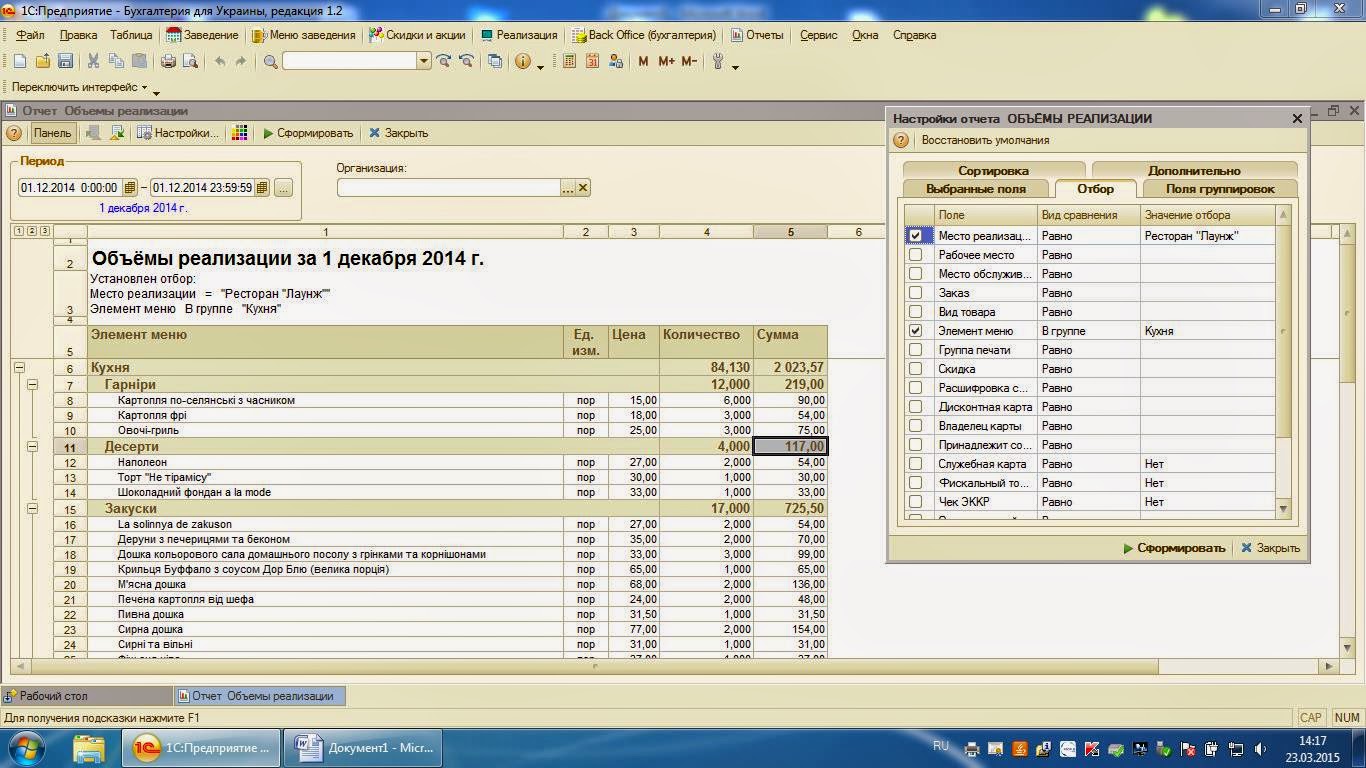Open the calculator icon
This screenshot has height=768, width=1366.
(569, 61)
